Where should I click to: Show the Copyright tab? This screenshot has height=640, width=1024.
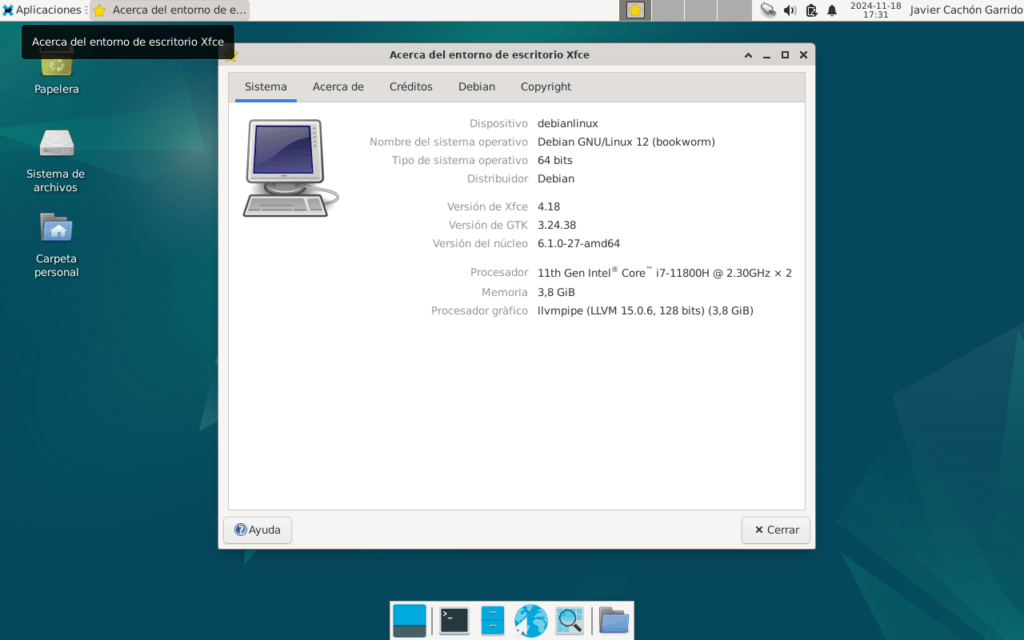pos(546,87)
